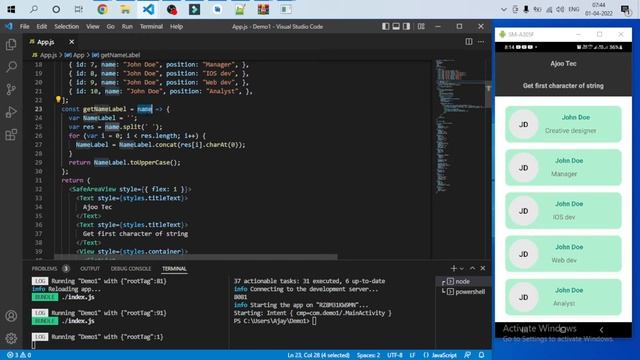The image size is (640, 360).
Task: Click errors and warnings status bar item
Action: (19, 355)
